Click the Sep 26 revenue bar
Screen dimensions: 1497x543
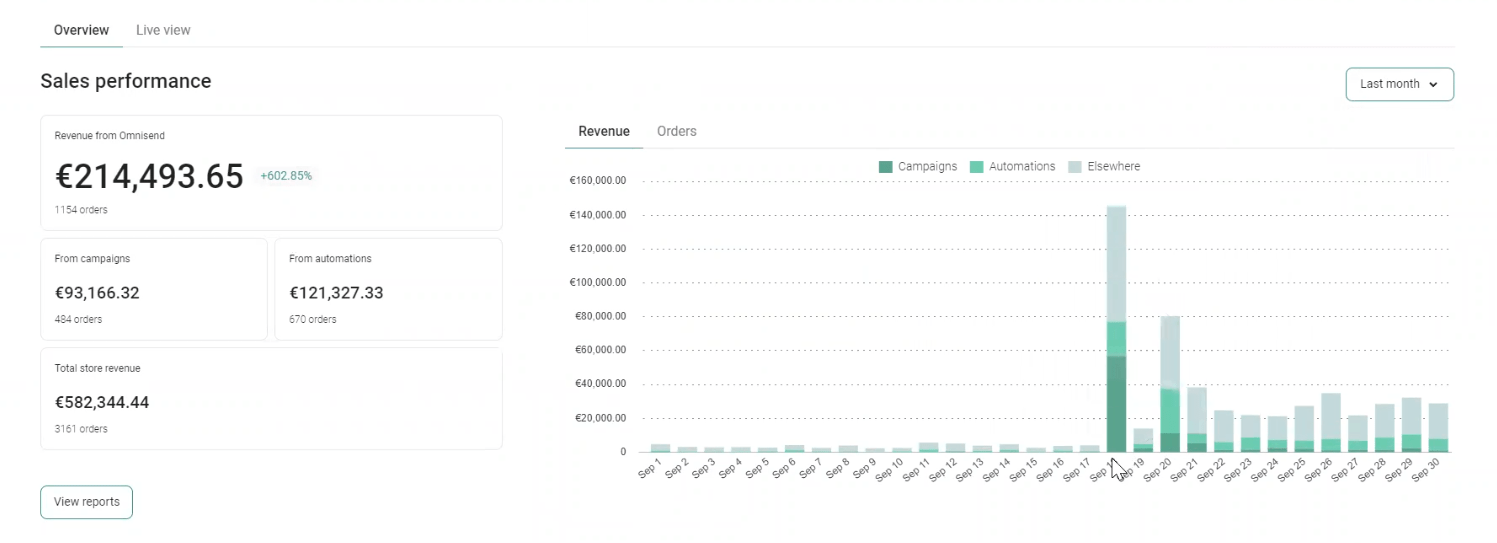pos(1331,422)
